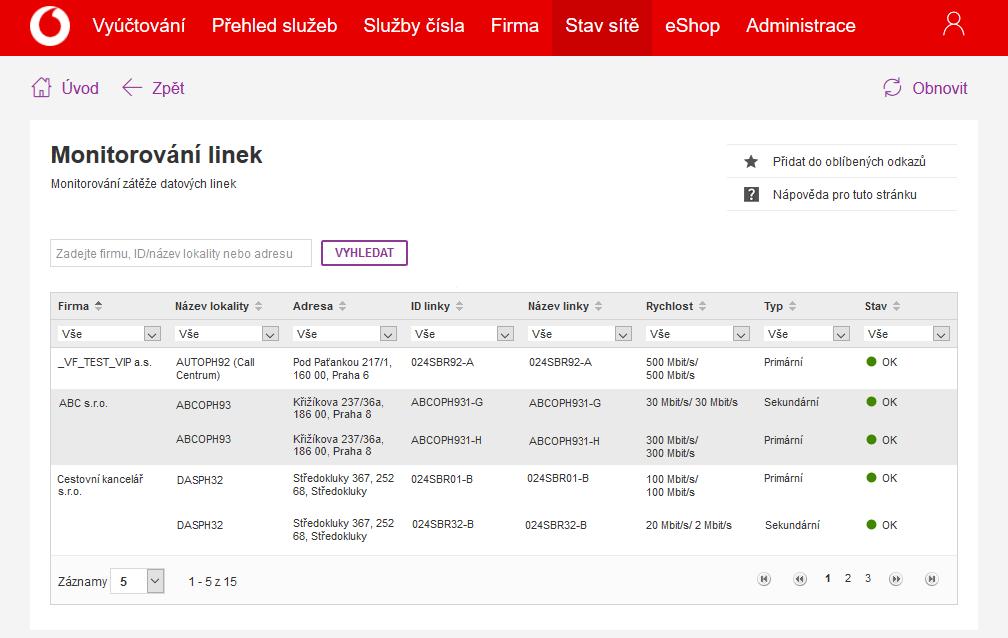This screenshot has height=638, width=1008.
Task: Focus the company/locality search input field
Action: click(181, 253)
